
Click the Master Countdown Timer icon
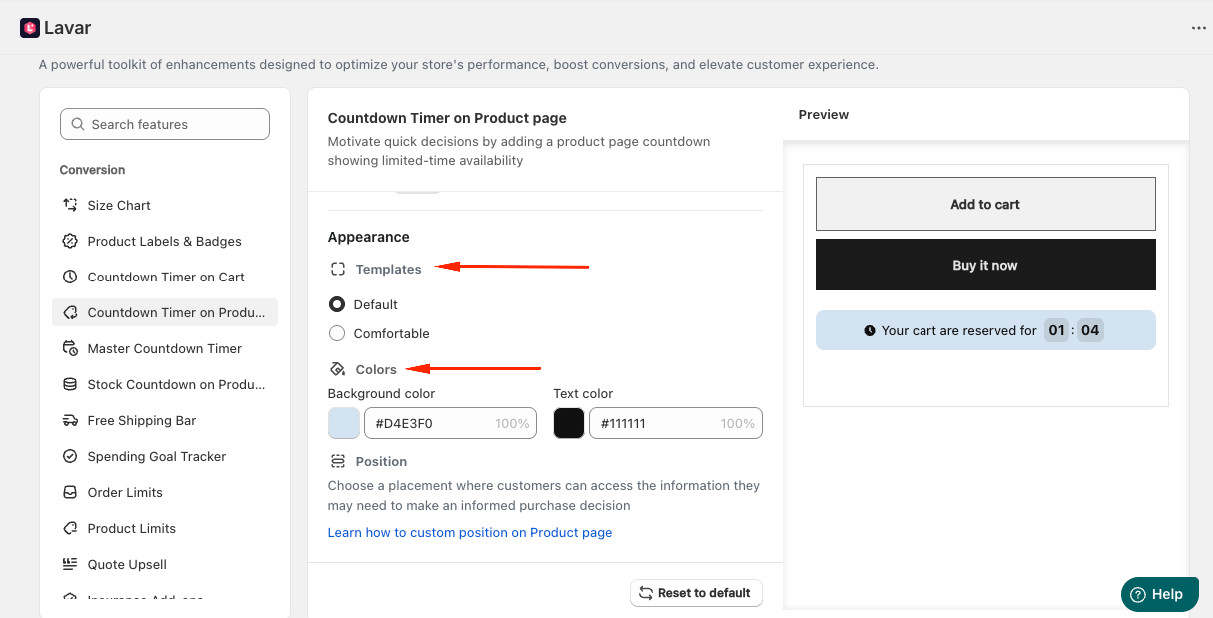point(70,349)
